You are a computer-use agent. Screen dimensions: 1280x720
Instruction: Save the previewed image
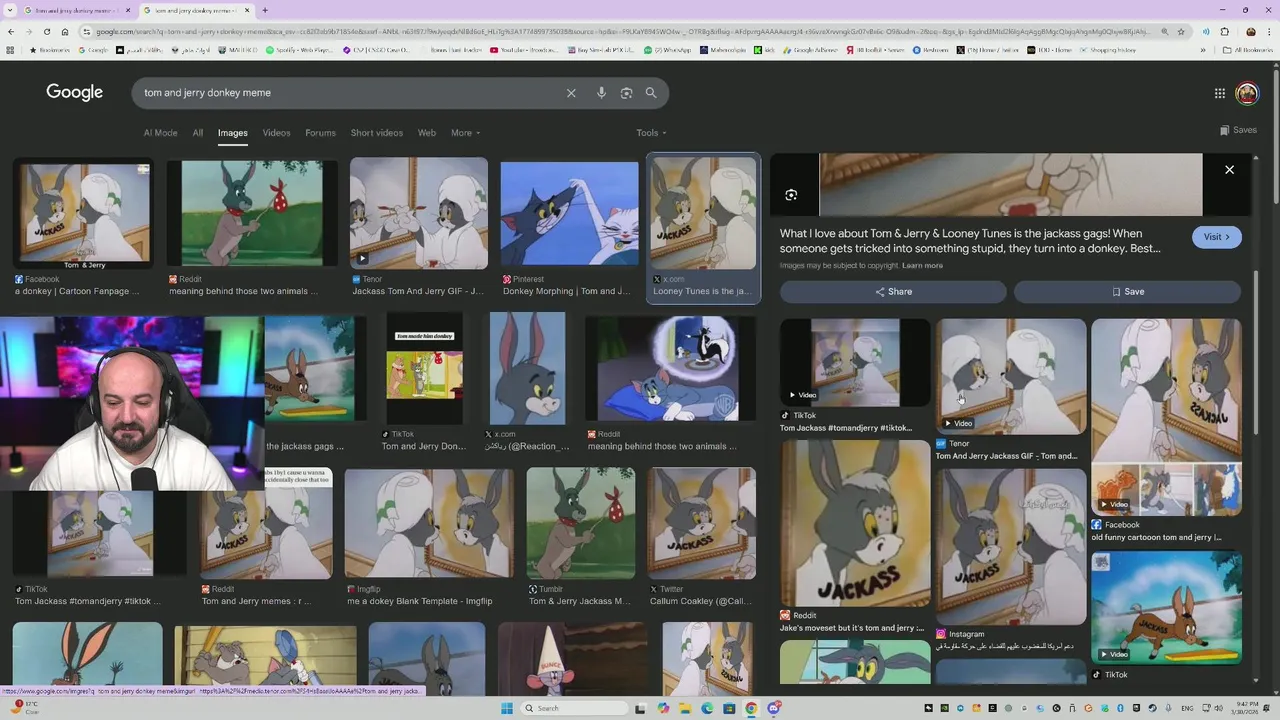[x=1127, y=292]
